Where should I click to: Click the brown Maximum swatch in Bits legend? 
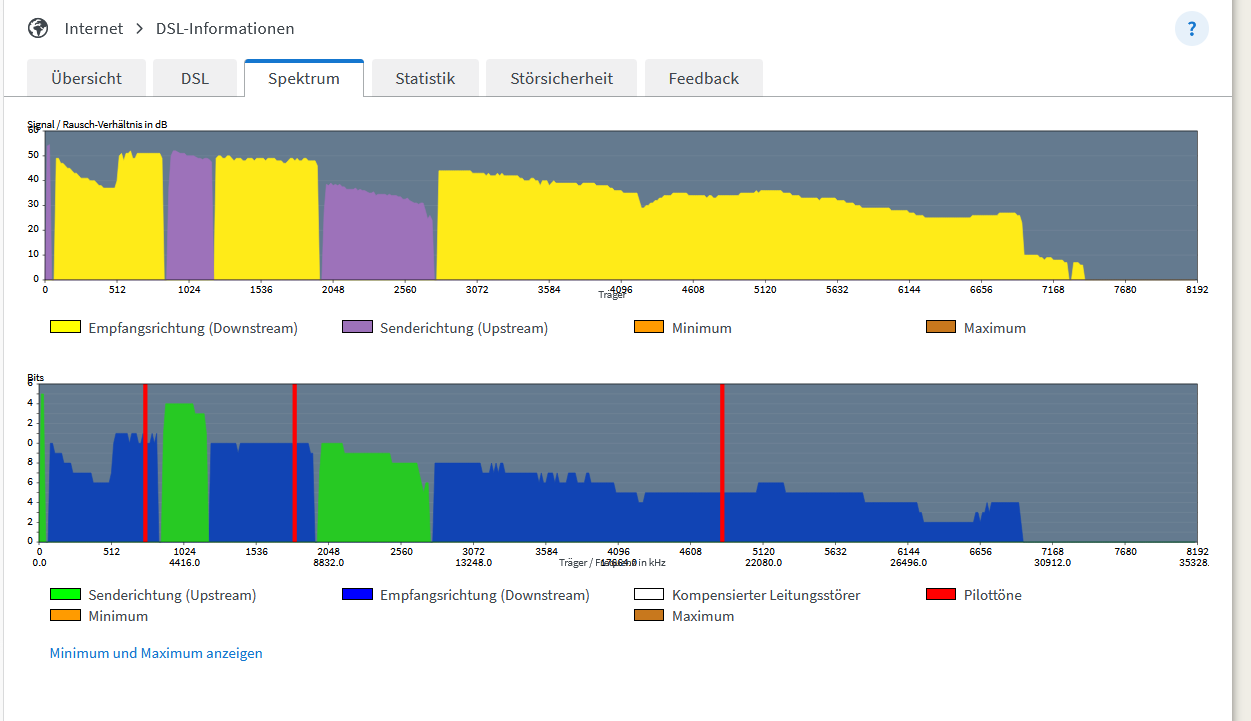pos(649,615)
